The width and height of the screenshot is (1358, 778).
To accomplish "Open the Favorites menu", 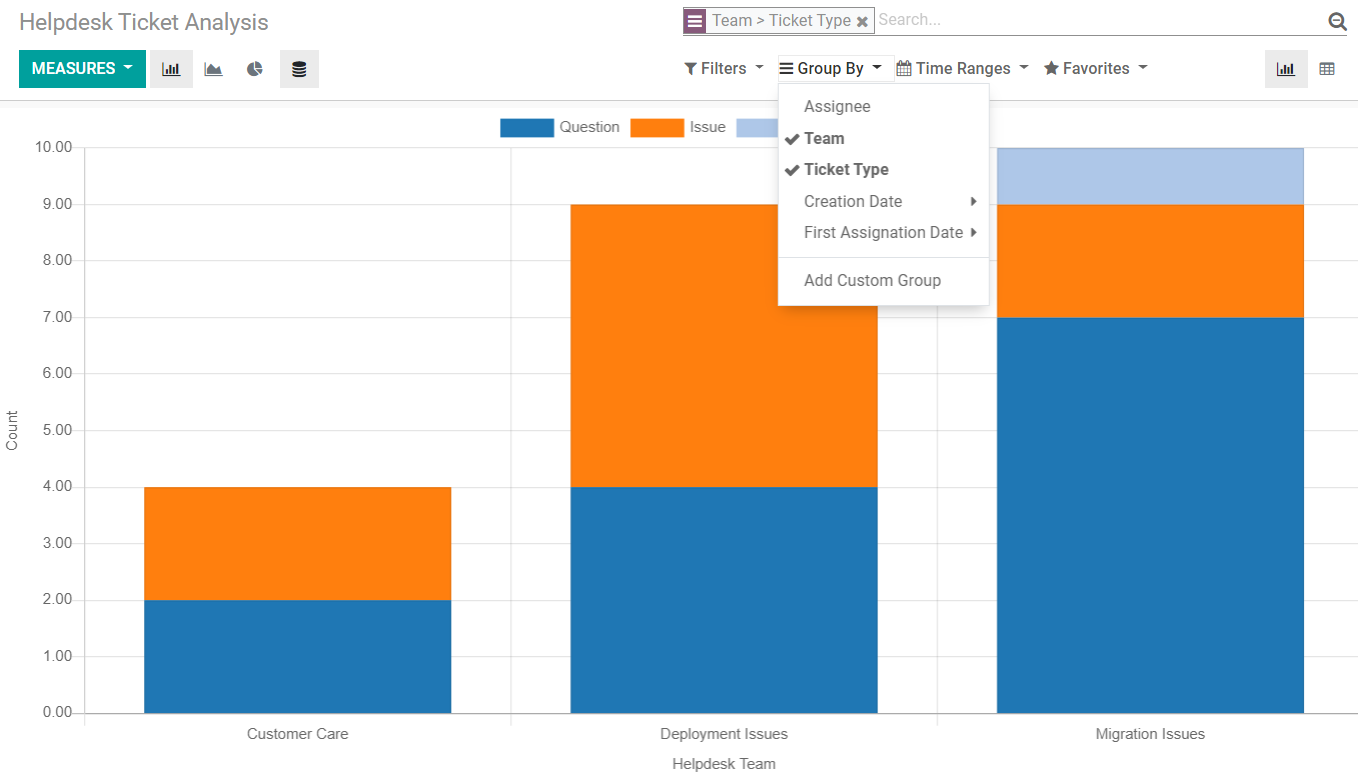I will point(1095,68).
